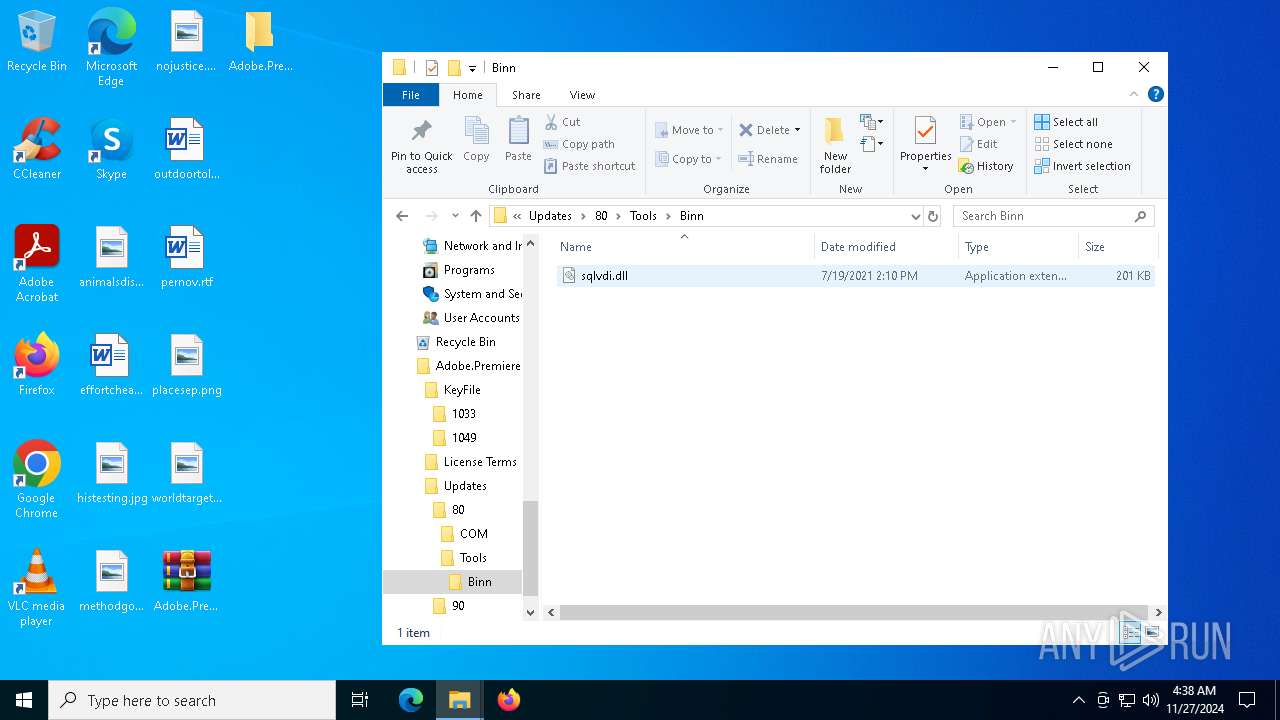Launch Firefox from the taskbar

click(509, 700)
